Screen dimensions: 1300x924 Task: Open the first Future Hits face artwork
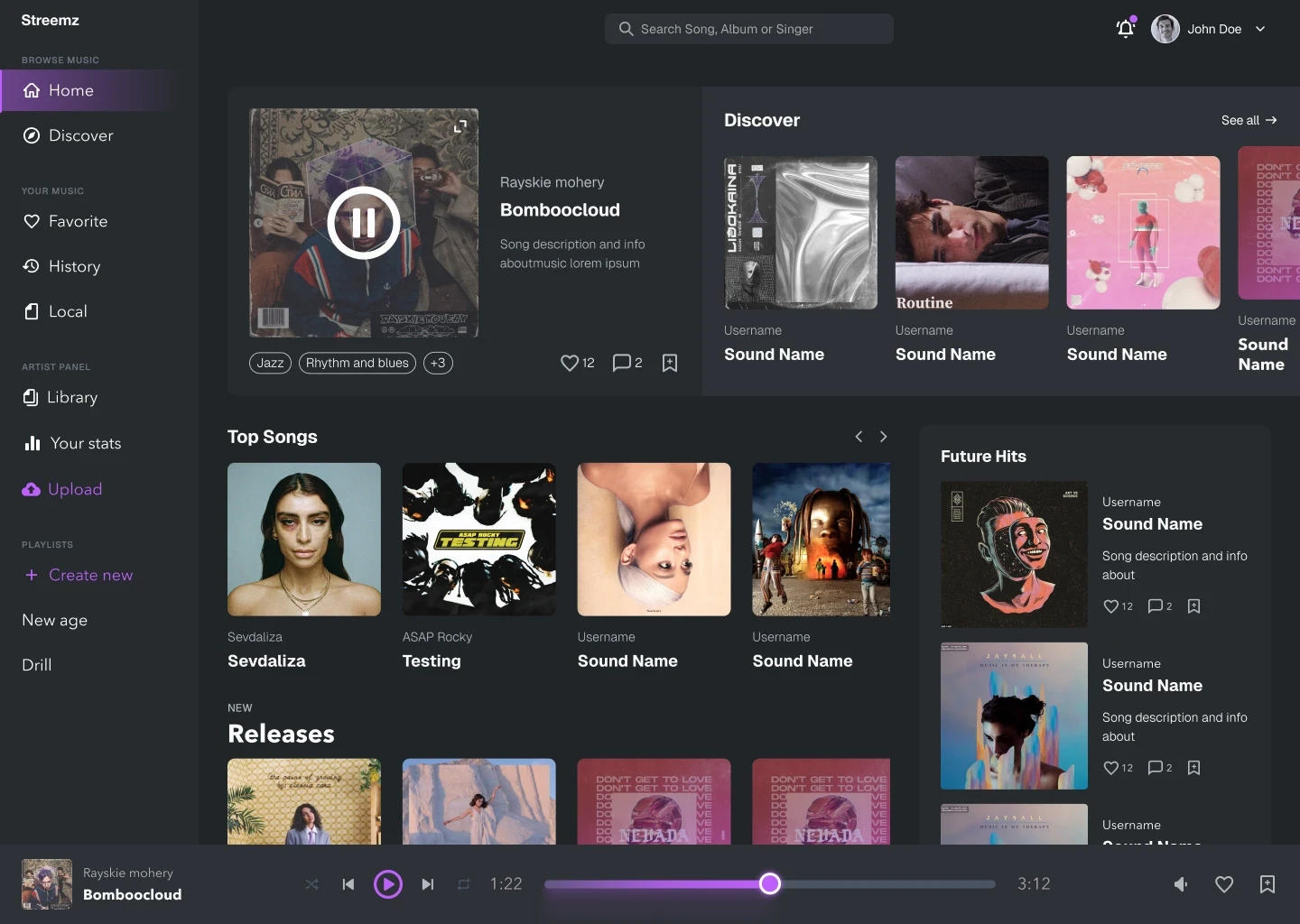point(1014,554)
